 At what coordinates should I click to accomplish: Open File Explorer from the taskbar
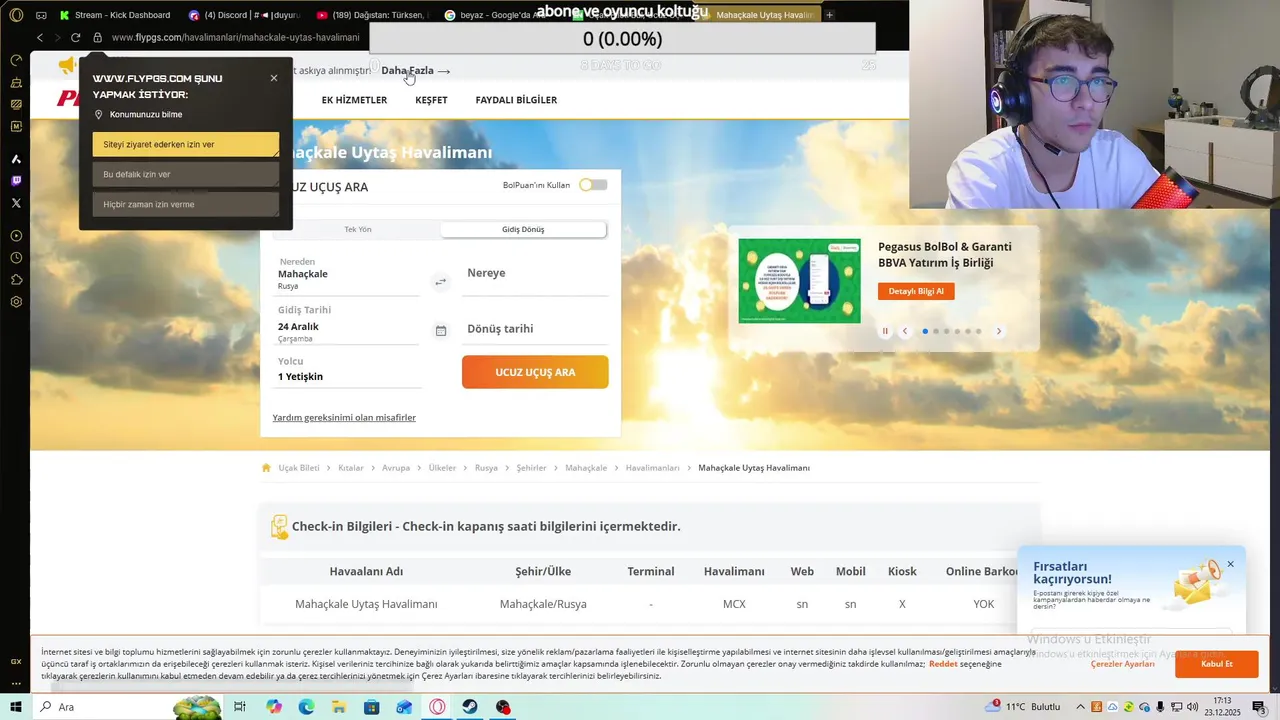pyautogui.click(x=339, y=707)
